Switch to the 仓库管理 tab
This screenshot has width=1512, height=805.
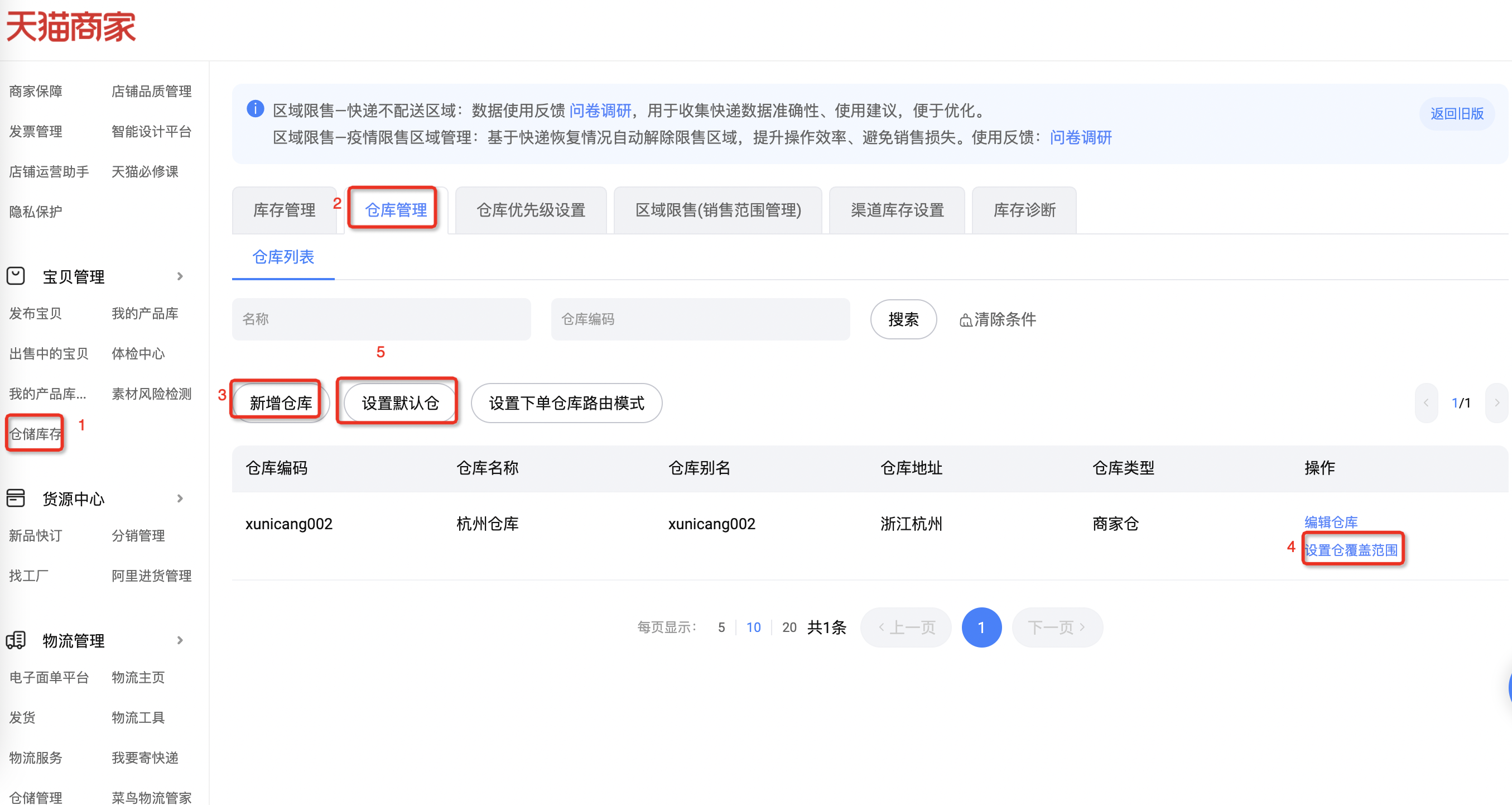click(396, 210)
